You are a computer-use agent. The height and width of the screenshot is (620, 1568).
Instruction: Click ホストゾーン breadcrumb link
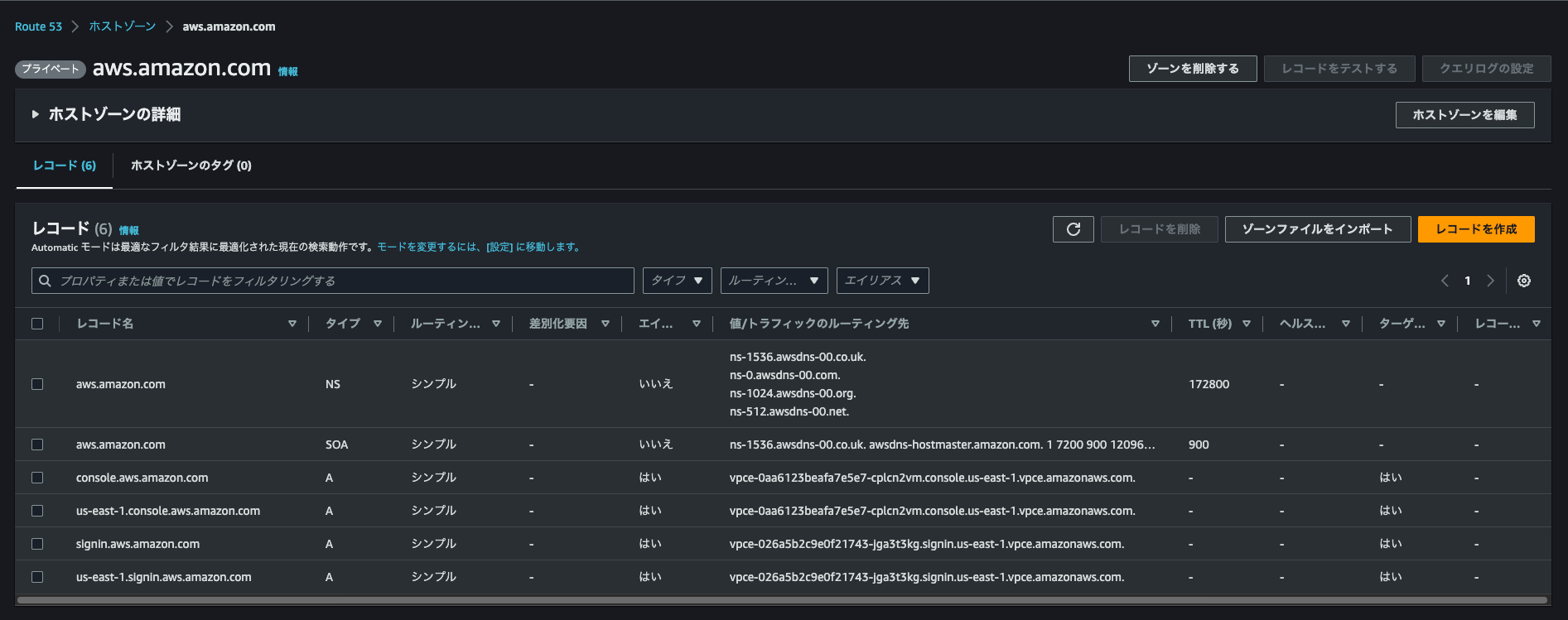(x=123, y=26)
